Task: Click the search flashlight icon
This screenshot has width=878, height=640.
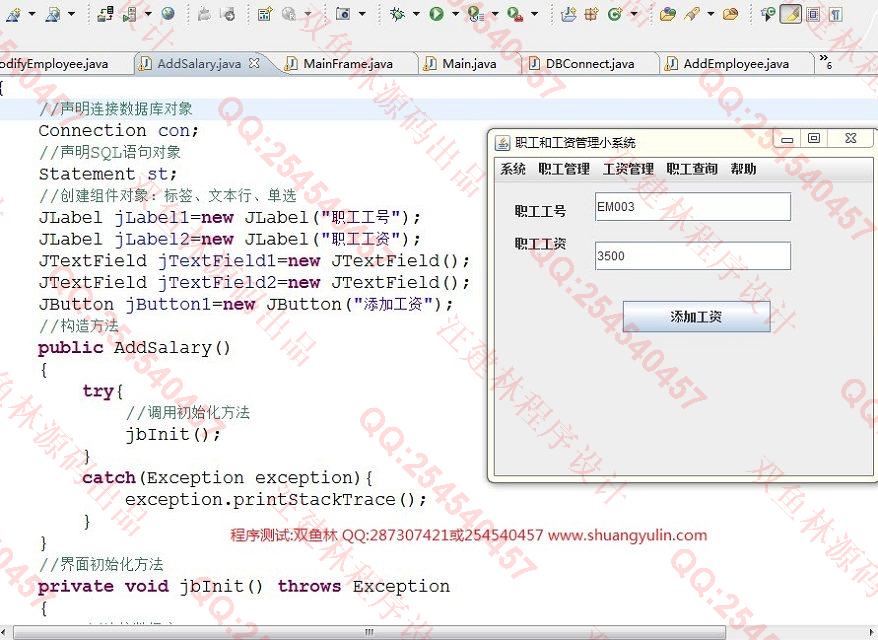Action: (x=692, y=14)
